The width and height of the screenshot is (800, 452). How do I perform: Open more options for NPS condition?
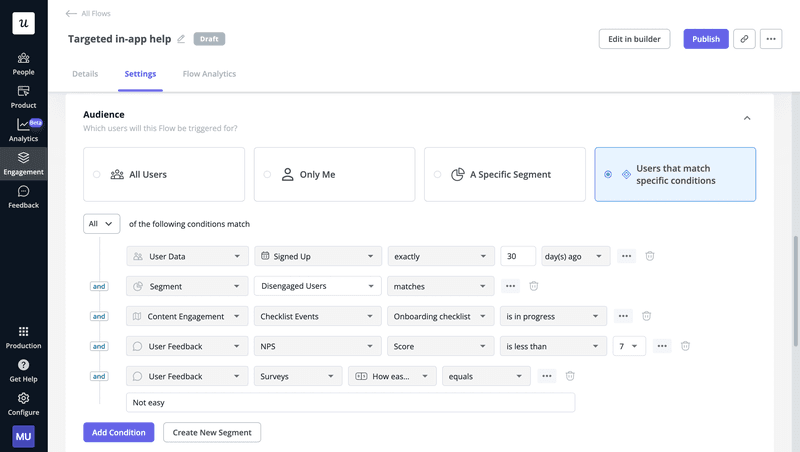662,346
